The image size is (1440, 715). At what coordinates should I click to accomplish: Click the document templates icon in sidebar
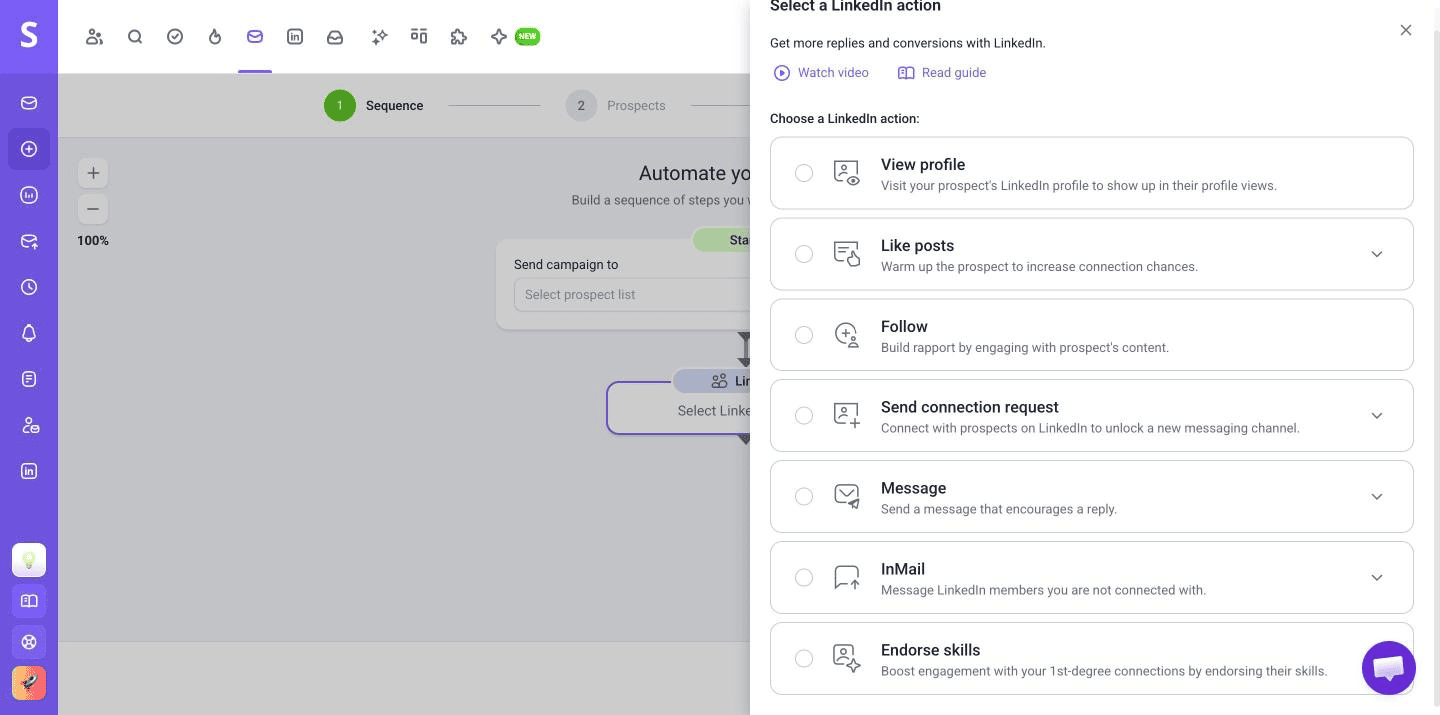29,379
